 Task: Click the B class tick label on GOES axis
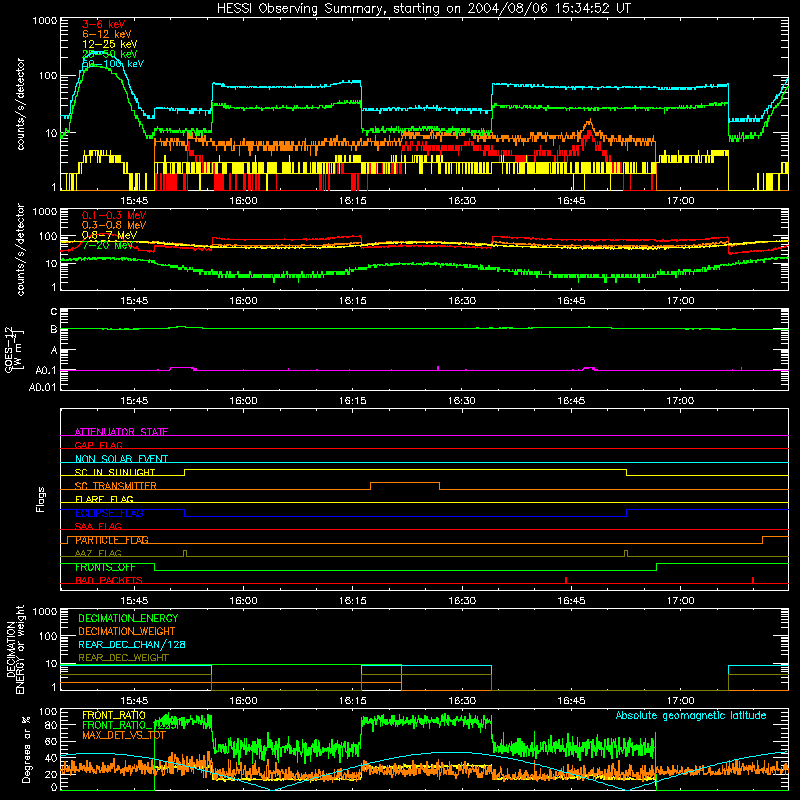(54, 330)
